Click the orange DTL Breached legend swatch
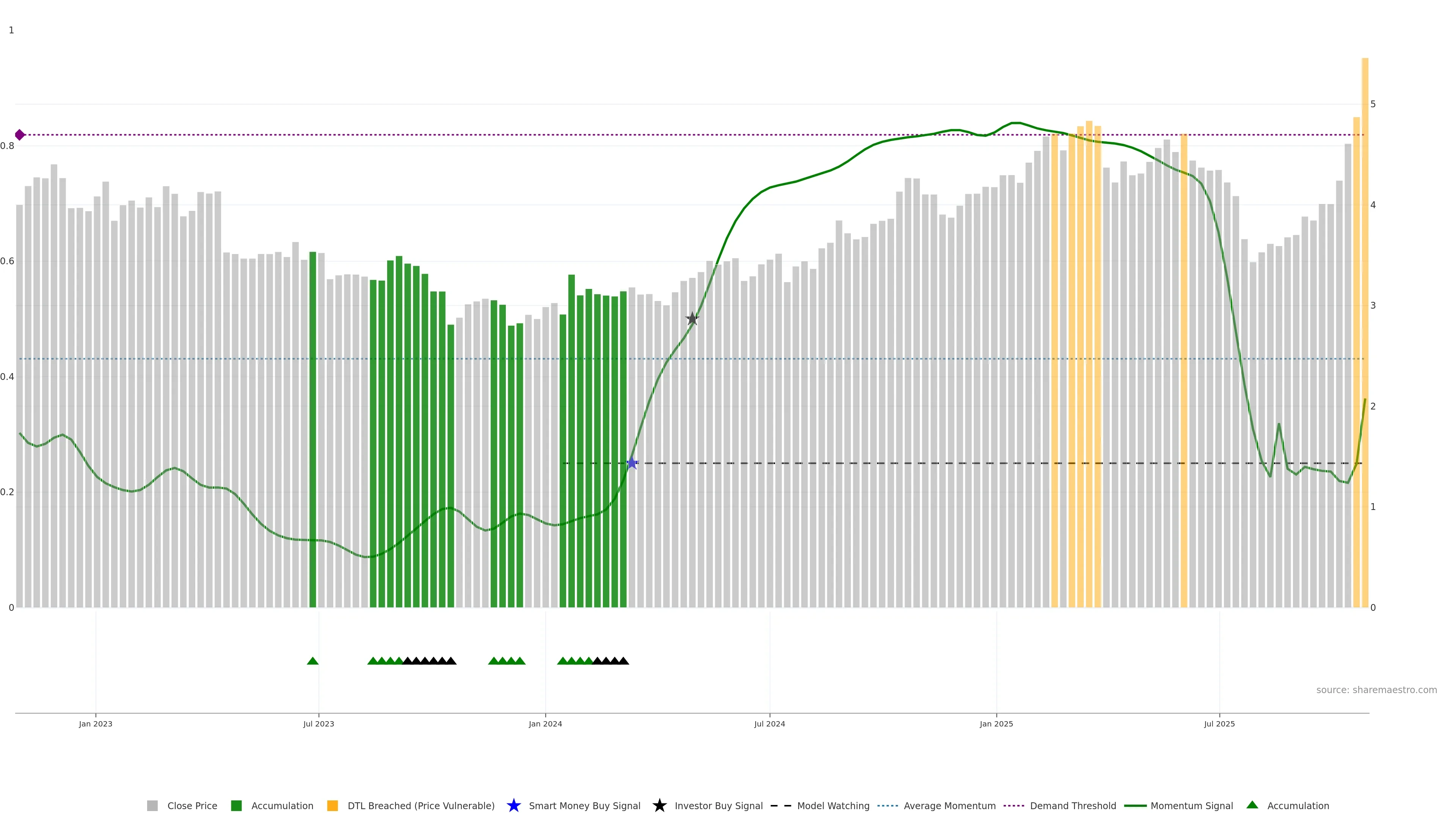Image resolution: width=1456 pixels, height=819 pixels. (x=333, y=806)
